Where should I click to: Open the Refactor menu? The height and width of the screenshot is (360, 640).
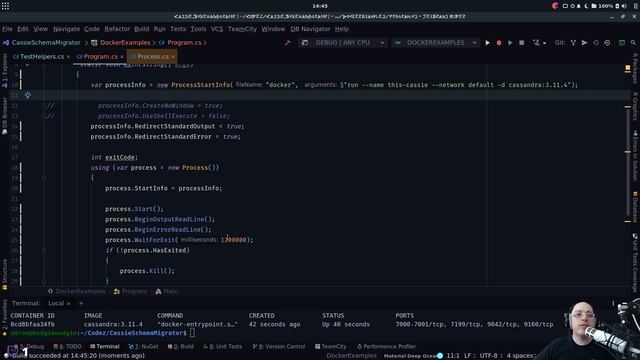pyautogui.click(x=117, y=29)
